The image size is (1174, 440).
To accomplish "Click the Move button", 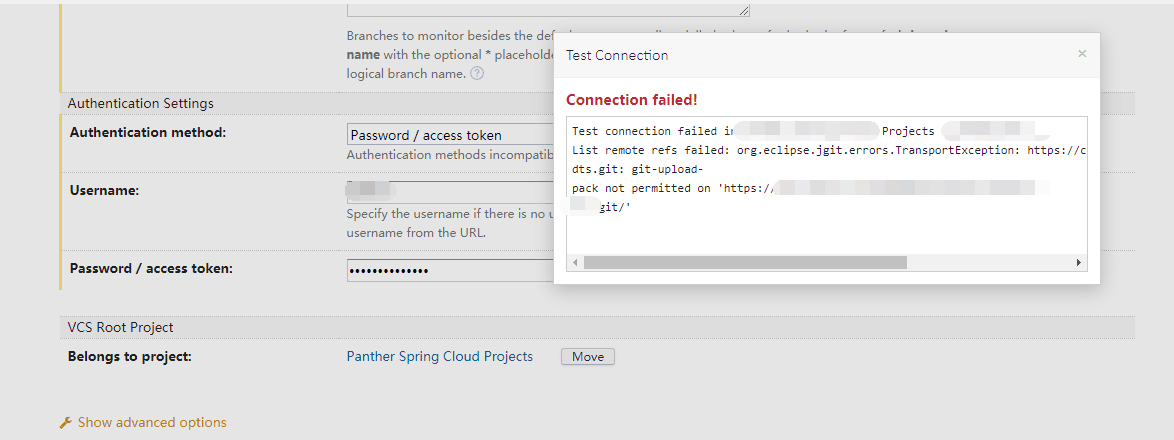I will click(x=588, y=357).
